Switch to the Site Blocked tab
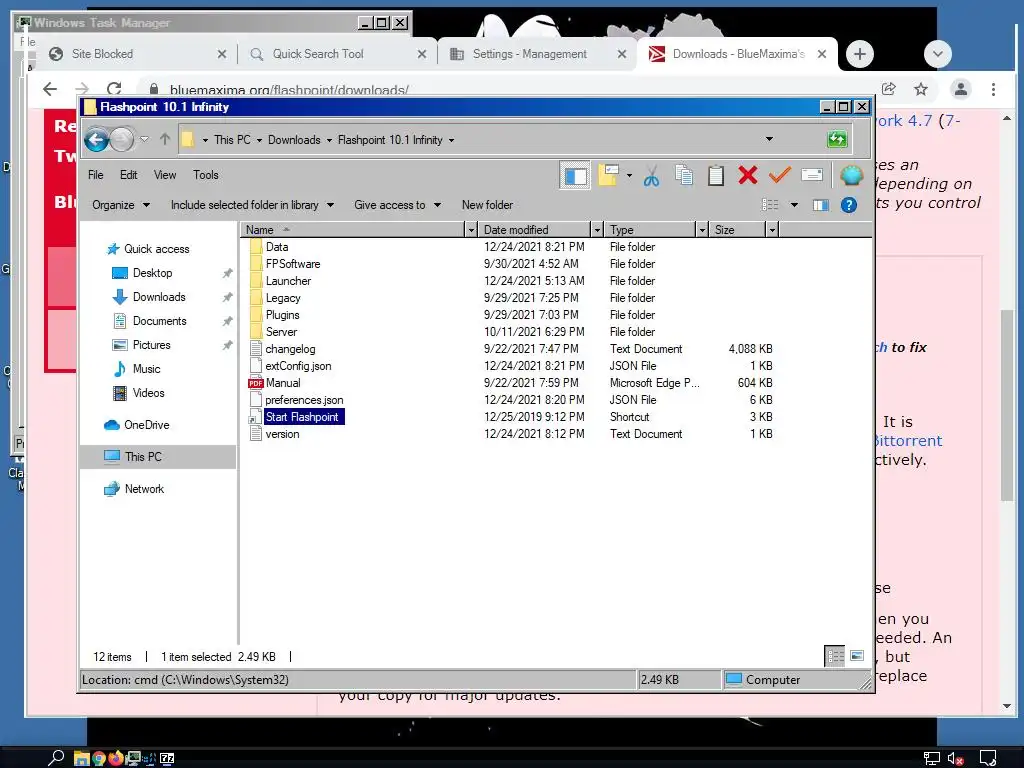1024x768 pixels. pyautogui.click(x=135, y=54)
